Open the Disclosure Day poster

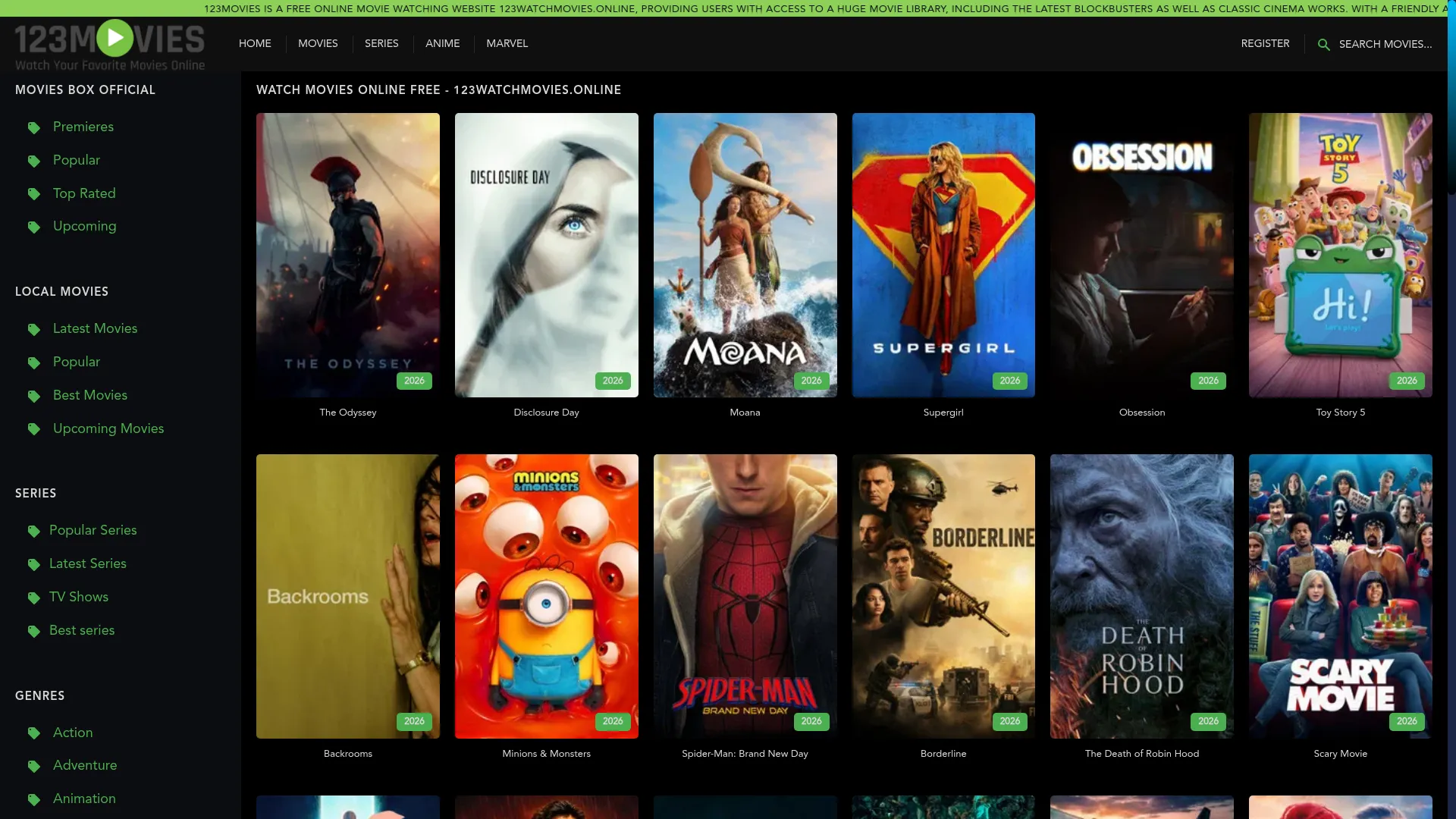pyautogui.click(x=547, y=255)
